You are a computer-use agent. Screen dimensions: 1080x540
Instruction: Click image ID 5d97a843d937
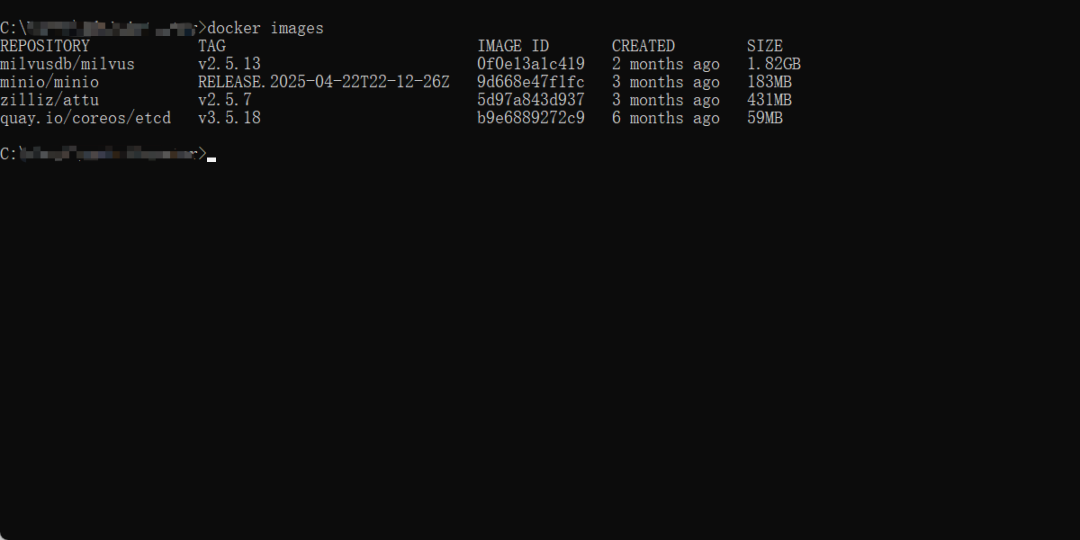[530, 100]
